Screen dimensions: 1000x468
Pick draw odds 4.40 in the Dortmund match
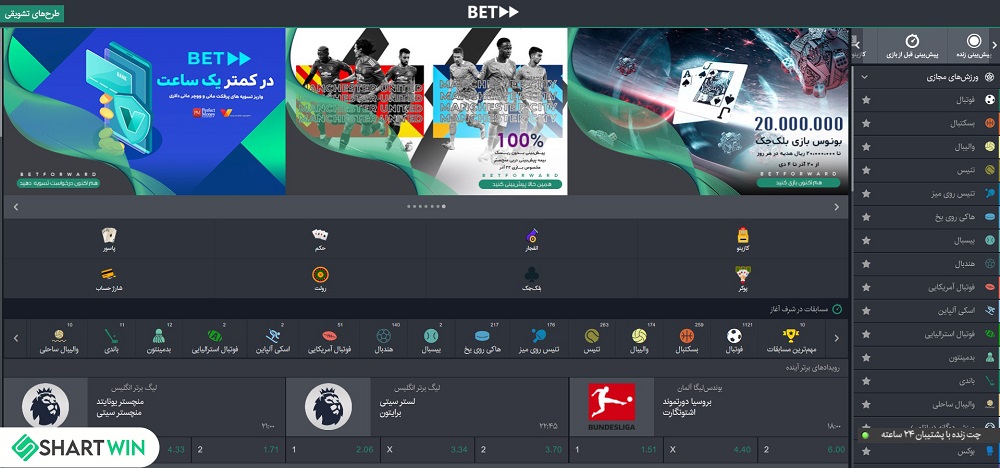[x=709, y=450]
